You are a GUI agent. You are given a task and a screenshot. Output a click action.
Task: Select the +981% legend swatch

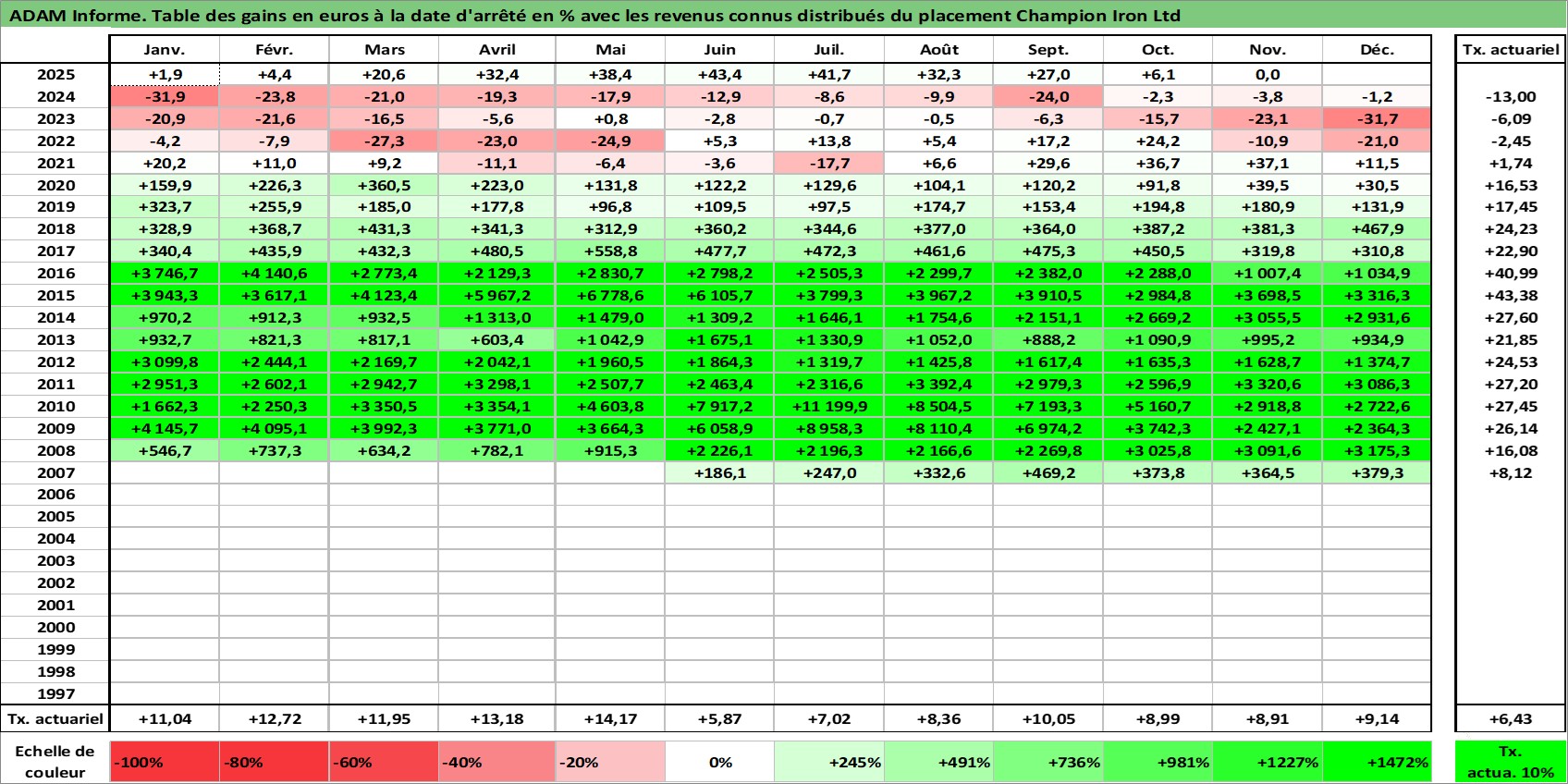click(1158, 762)
